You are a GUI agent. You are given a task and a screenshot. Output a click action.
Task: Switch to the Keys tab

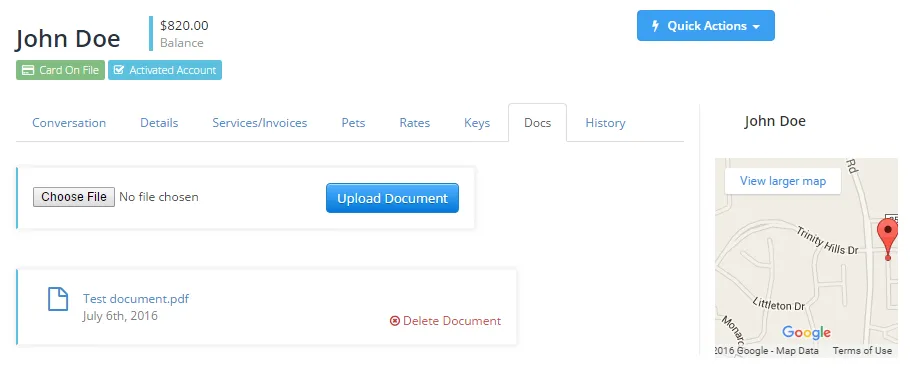tap(477, 123)
